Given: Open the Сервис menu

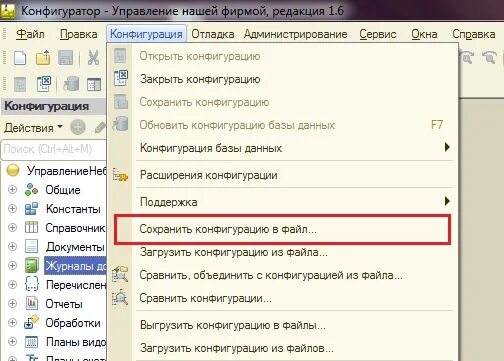Looking at the screenshot, I should click(x=378, y=34).
